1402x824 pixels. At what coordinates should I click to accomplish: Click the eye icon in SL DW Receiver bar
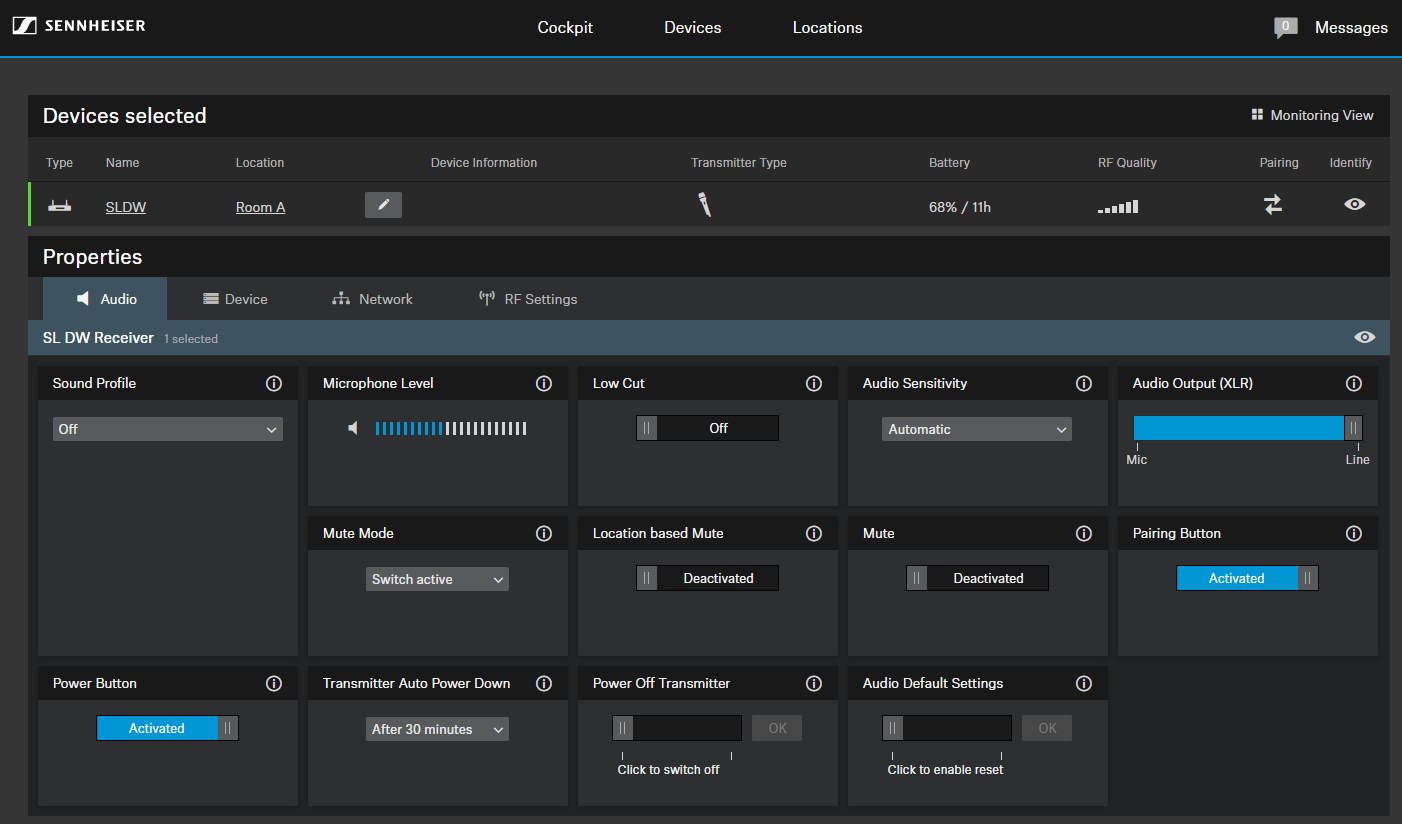tap(1364, 338)
